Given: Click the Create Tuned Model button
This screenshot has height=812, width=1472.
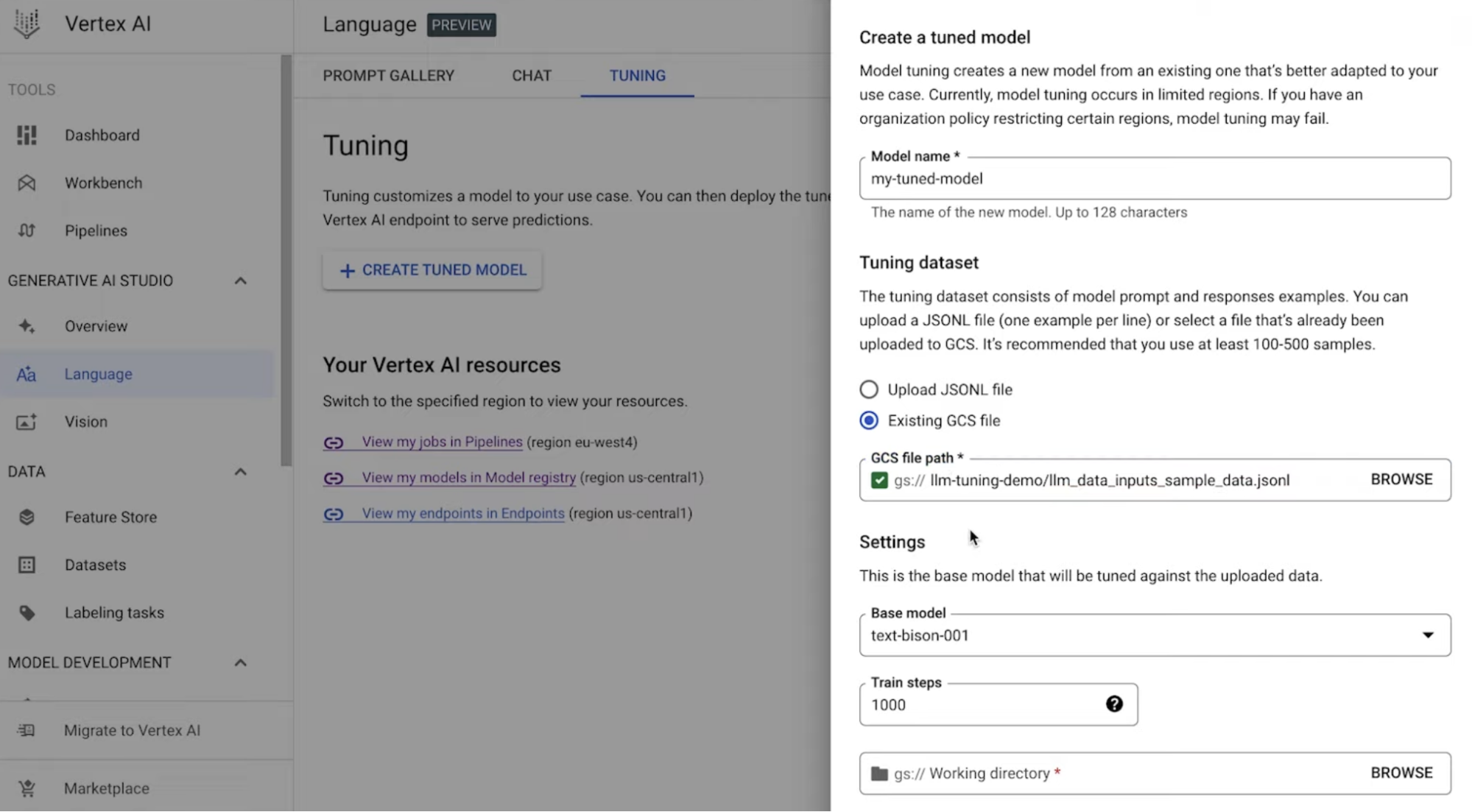Looking at the screenshot, I should [432, 270].
